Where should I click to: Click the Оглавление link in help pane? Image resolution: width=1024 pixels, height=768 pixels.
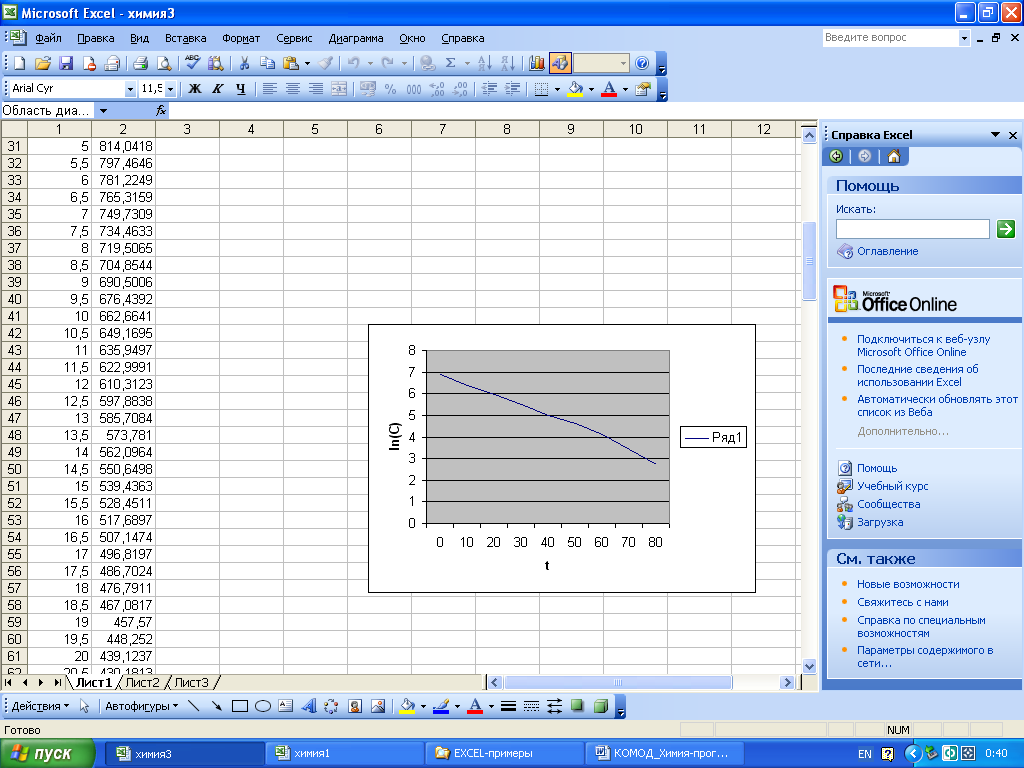pos(887,251)
